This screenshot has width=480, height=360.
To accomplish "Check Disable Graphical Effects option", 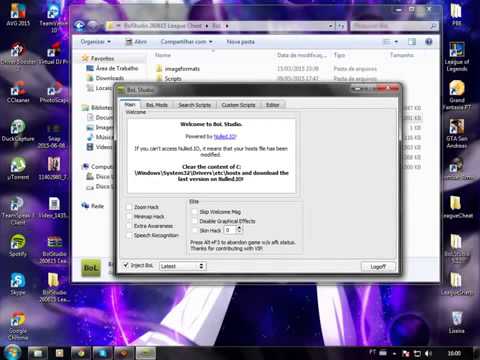I will [195, 221].
